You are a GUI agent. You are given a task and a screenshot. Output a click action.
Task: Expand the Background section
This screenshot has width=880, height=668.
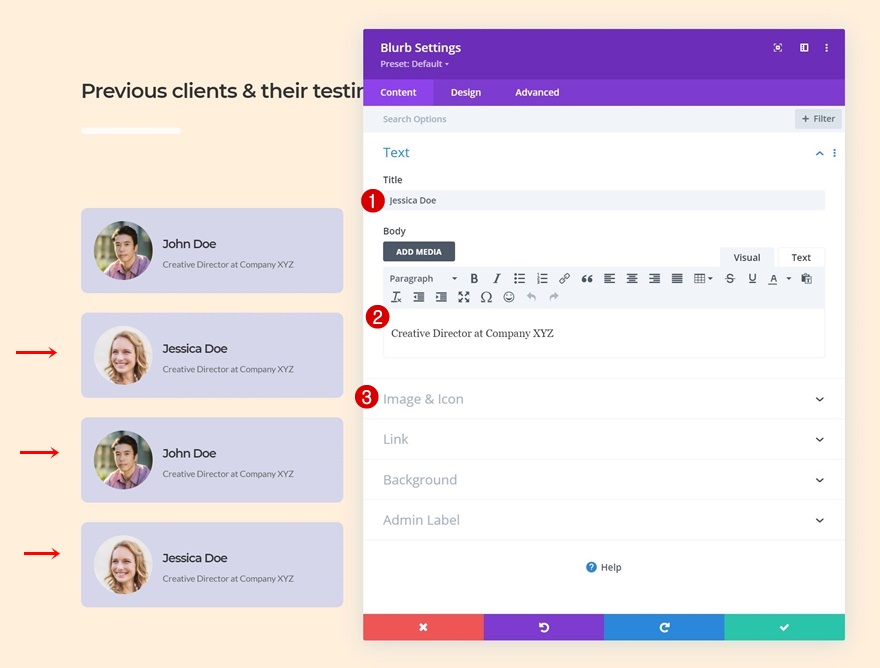pyautogui.click(x=604, y=480)
